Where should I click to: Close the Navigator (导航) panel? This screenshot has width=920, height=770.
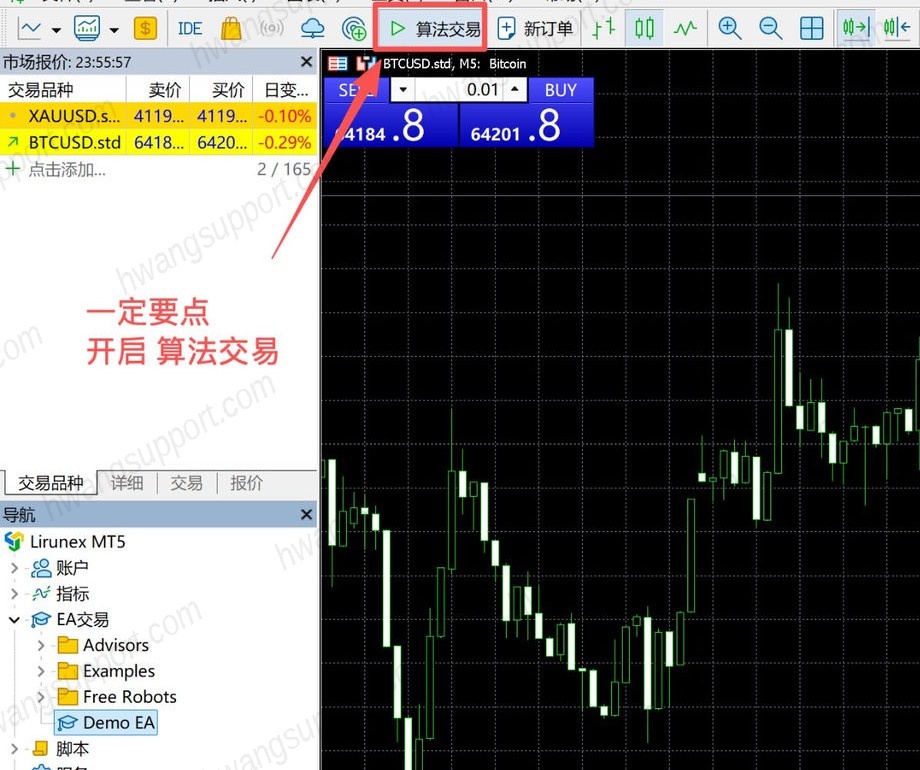point(306,515)
